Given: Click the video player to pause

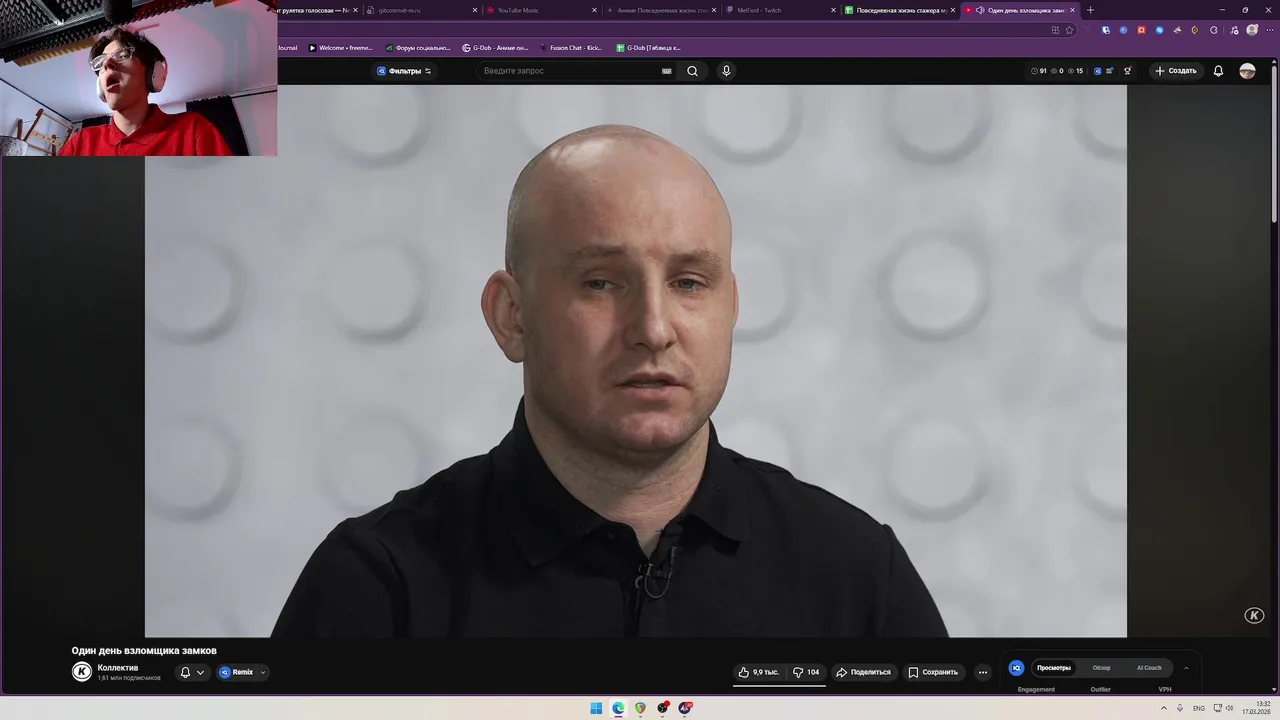Looking at the screenshot, I should click(636, 360).
